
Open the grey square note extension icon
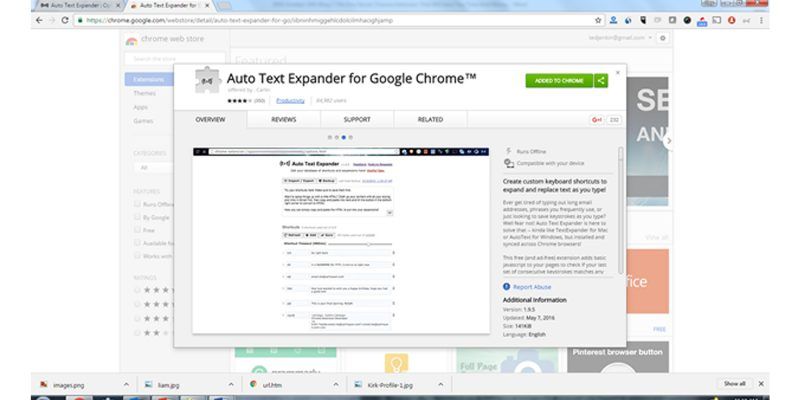pyautogui.click(x=672, y=20)
